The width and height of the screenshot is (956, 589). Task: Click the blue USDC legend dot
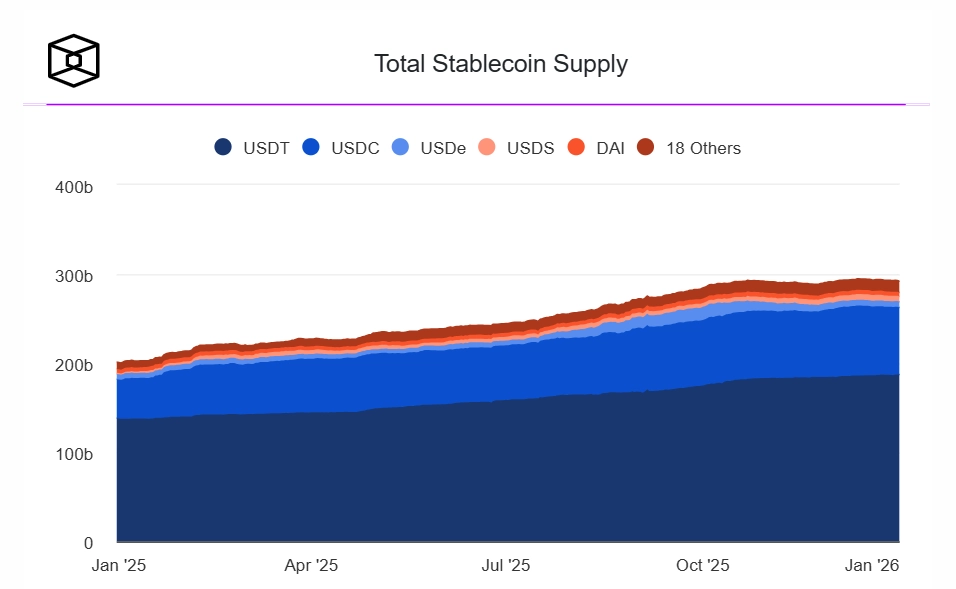[311, 148]
